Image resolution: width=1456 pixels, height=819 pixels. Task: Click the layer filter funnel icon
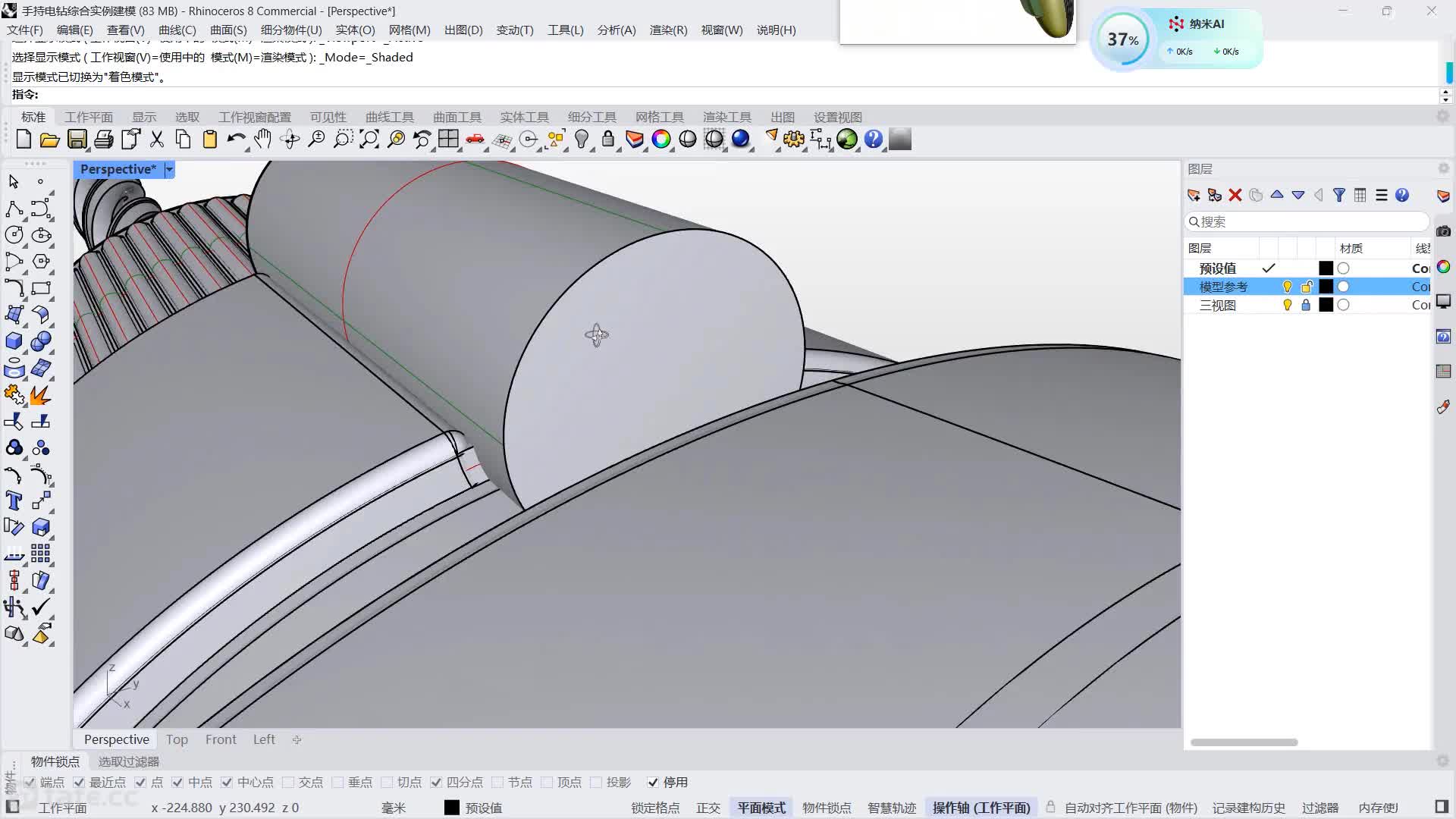click(x=1339, y=196)
